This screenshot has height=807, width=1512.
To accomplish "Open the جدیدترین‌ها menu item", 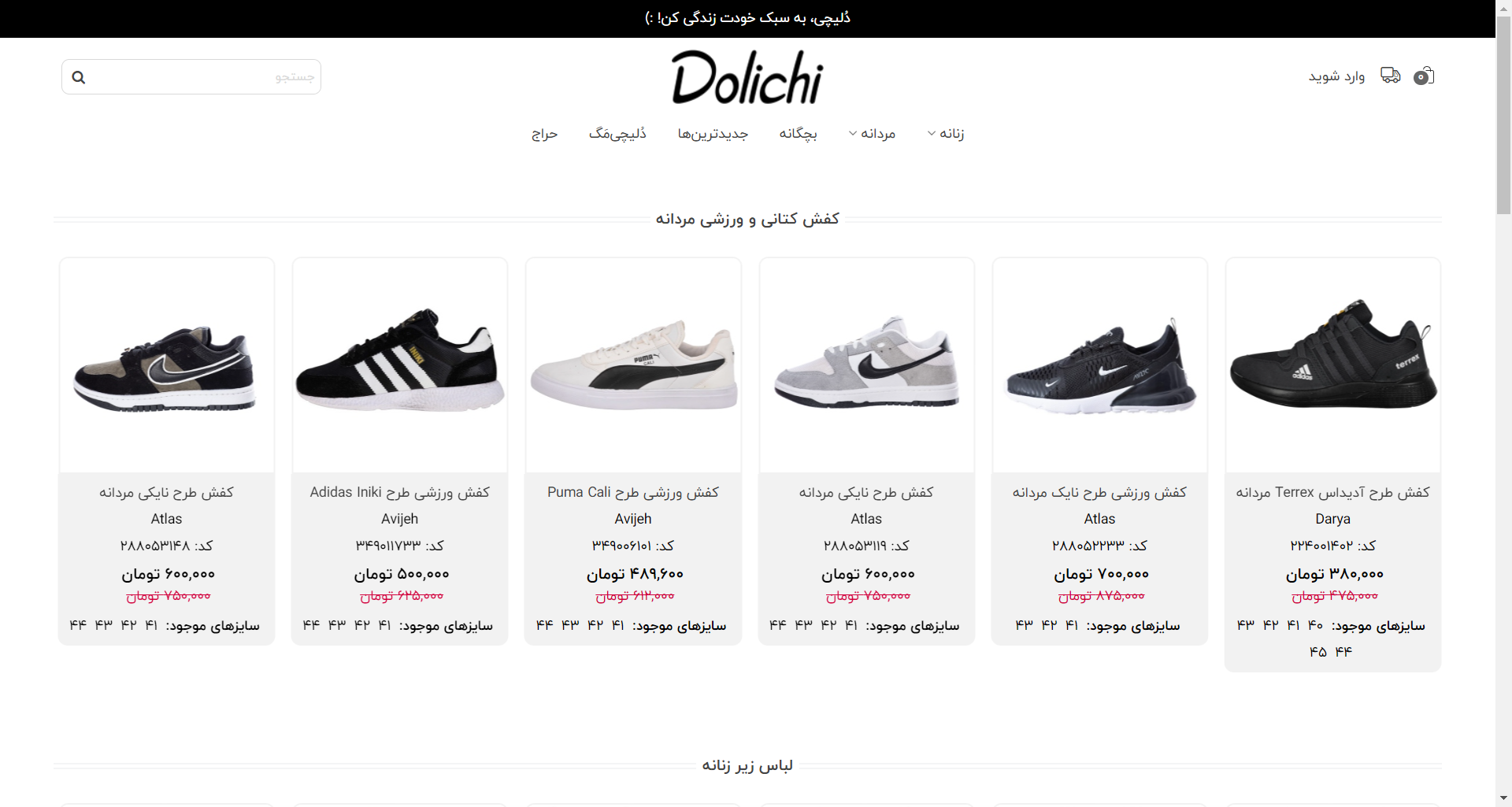I will coord(713,134).
